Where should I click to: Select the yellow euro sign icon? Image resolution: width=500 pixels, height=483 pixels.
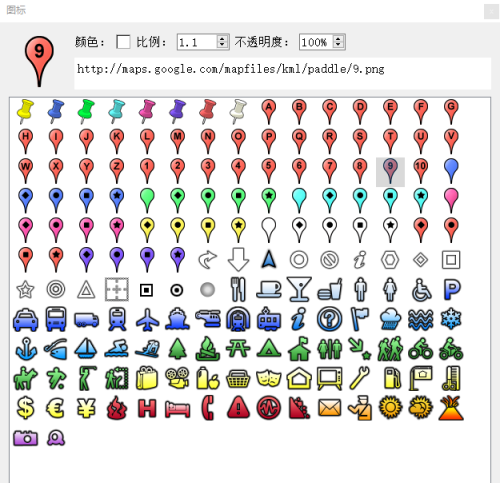55,408
